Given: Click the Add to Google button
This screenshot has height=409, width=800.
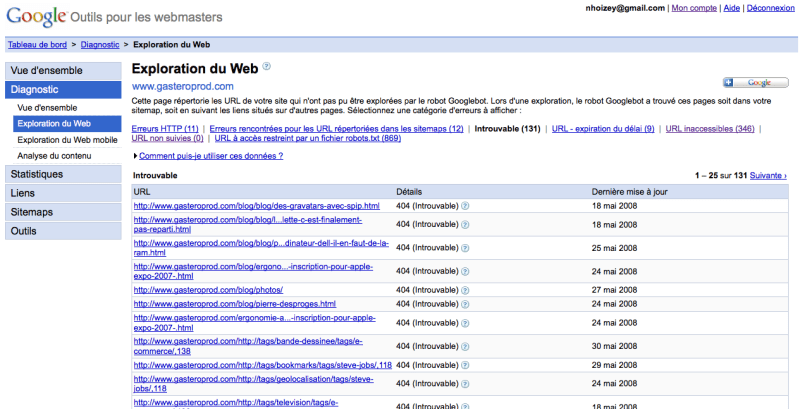Looking at the screenshot, I should point(755,83).
